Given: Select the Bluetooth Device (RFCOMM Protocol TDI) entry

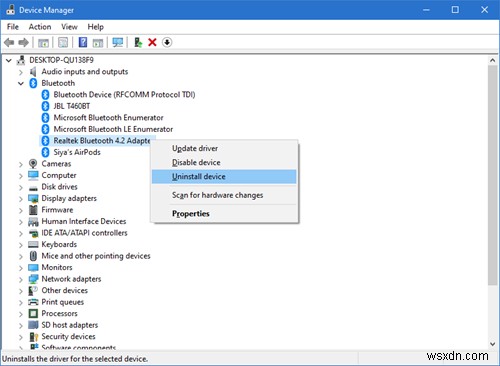Looking at the screenshot, I should point(124,95).
